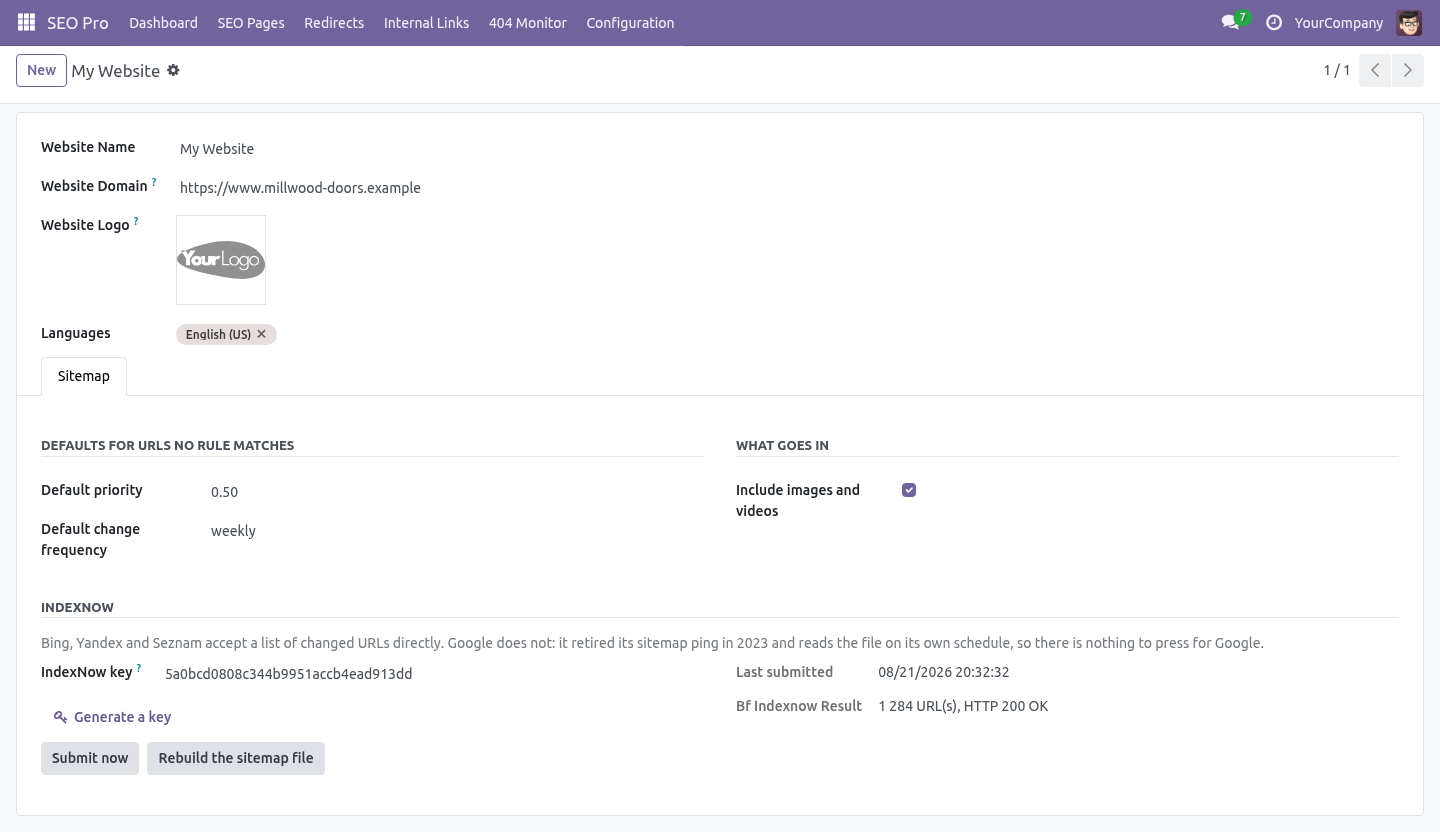Show the Website Domain help tooltip mark
This screenshot has height=832, width=1440.
pyautogui.click(x=154, y=182)
